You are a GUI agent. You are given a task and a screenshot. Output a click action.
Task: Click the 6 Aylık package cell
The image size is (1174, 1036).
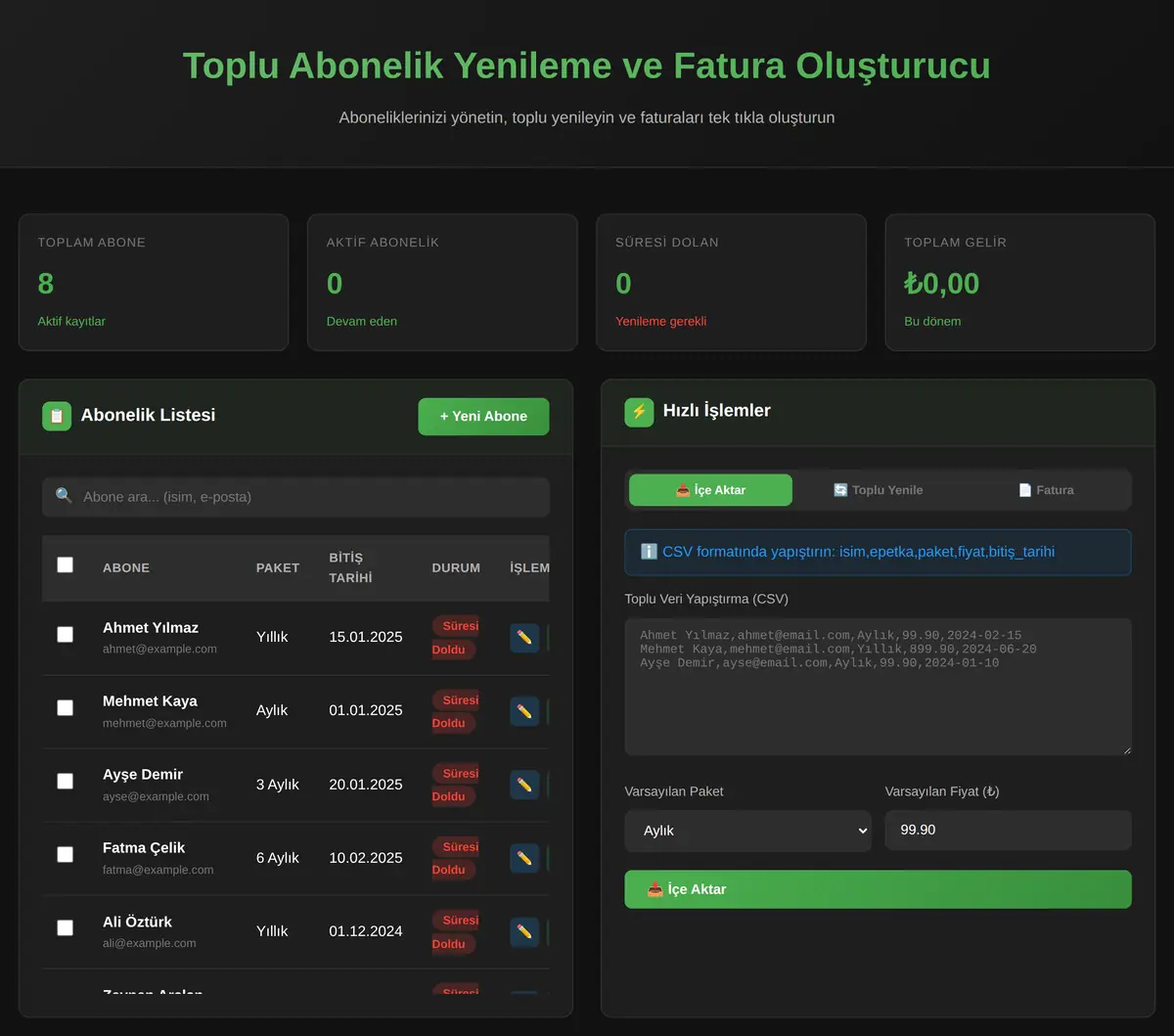[x=278, y=858]
